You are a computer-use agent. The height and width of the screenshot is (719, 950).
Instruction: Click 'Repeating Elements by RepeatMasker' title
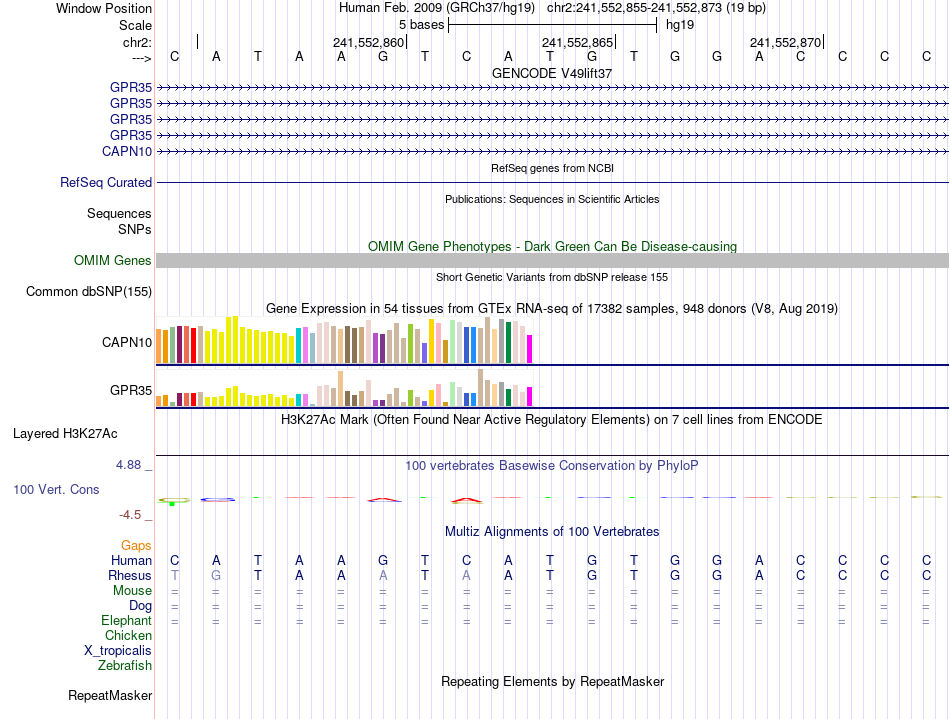(x=552, y=681)
